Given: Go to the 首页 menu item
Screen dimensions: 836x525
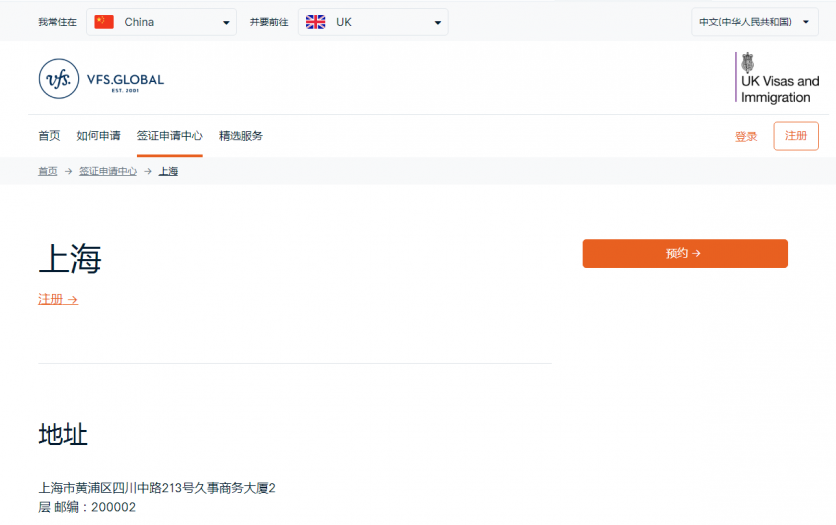Looking at the screenshot, I should (x=49, y=136).
